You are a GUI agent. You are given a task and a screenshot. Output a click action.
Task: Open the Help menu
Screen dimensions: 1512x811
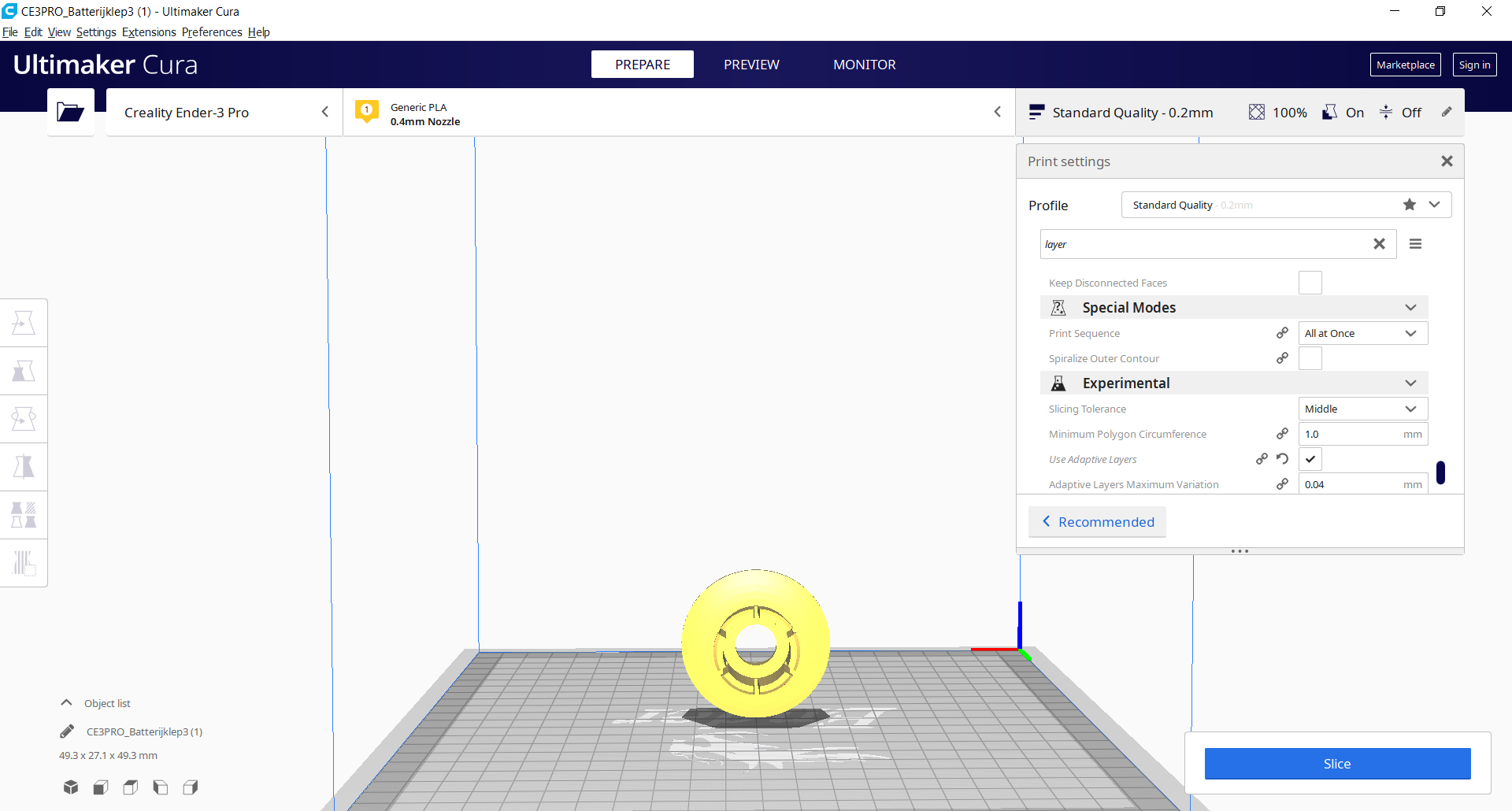[x=259, y=32]
